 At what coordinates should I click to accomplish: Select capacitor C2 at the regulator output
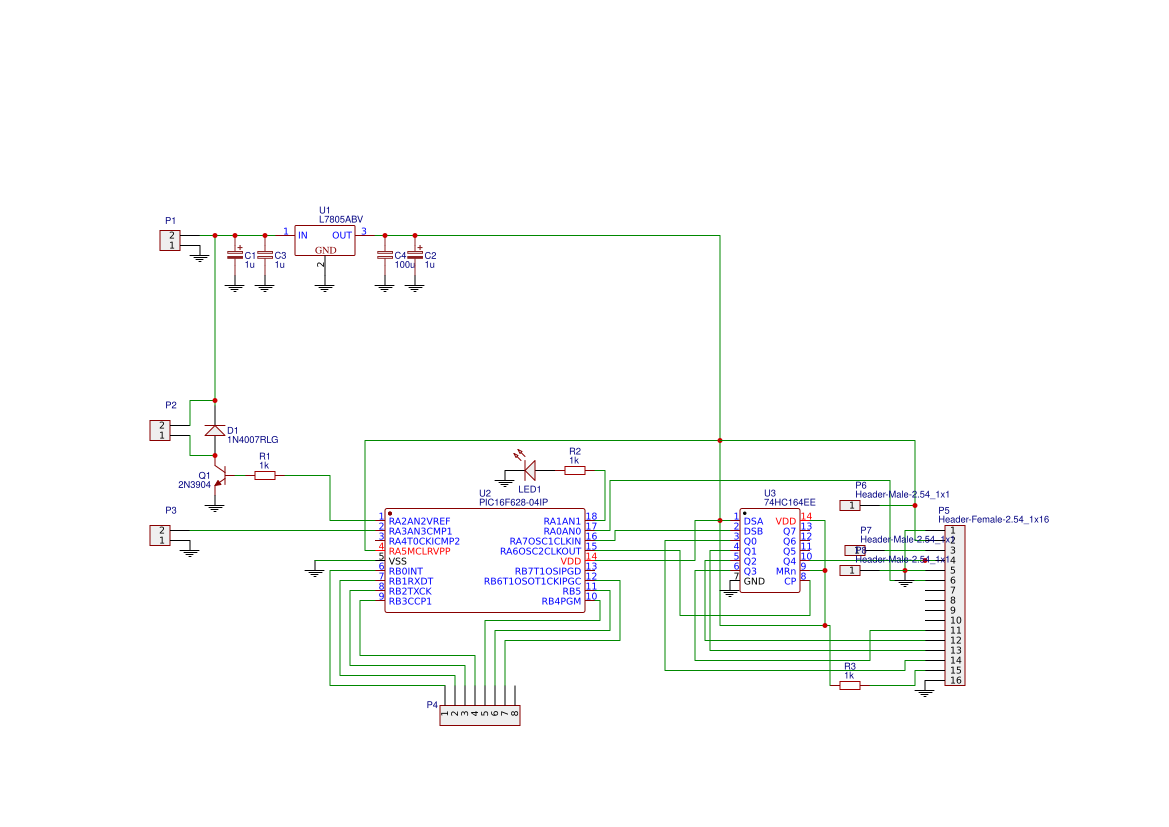coord(415,255)
